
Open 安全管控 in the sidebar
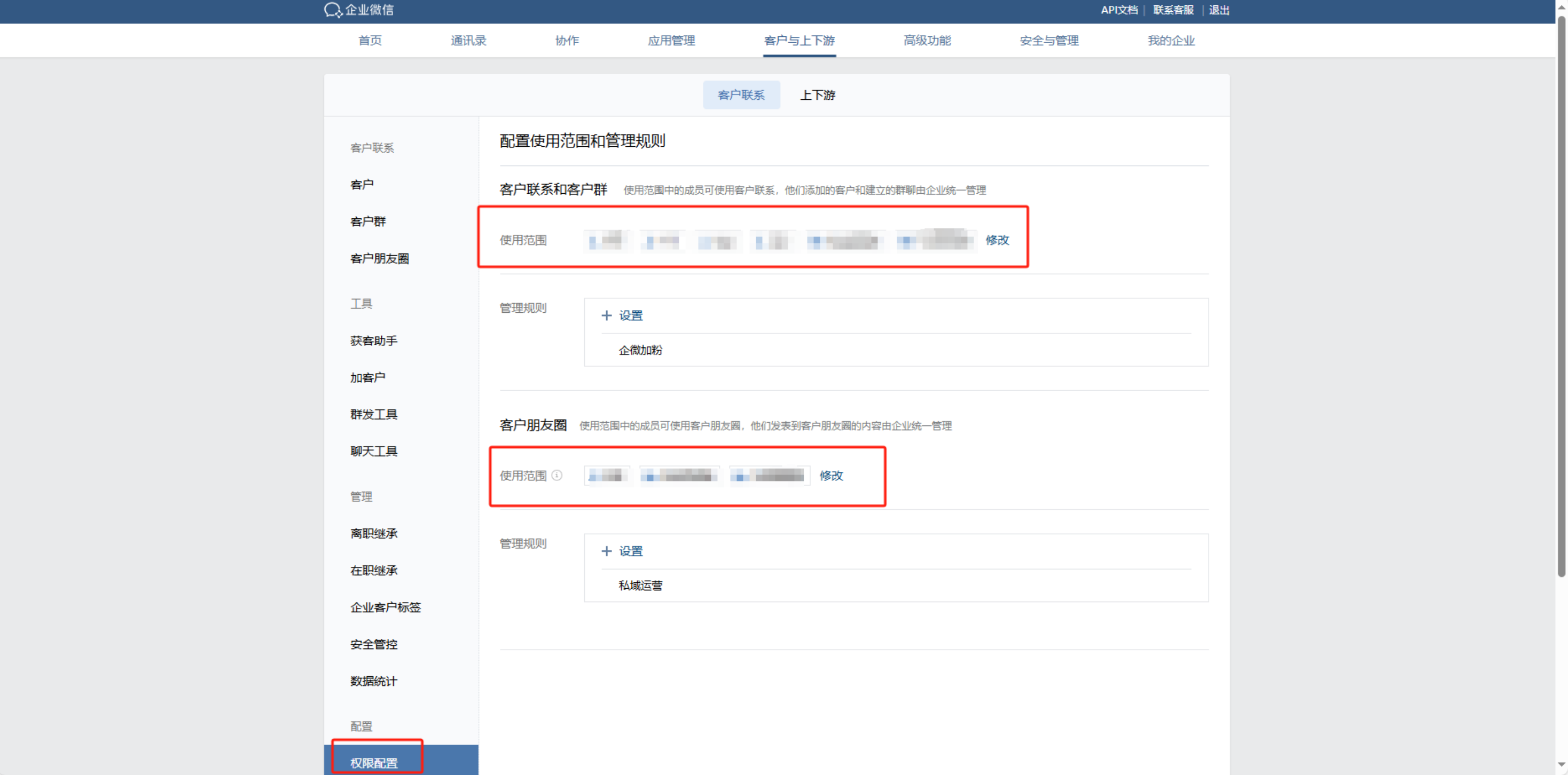(x=374, y=644)
